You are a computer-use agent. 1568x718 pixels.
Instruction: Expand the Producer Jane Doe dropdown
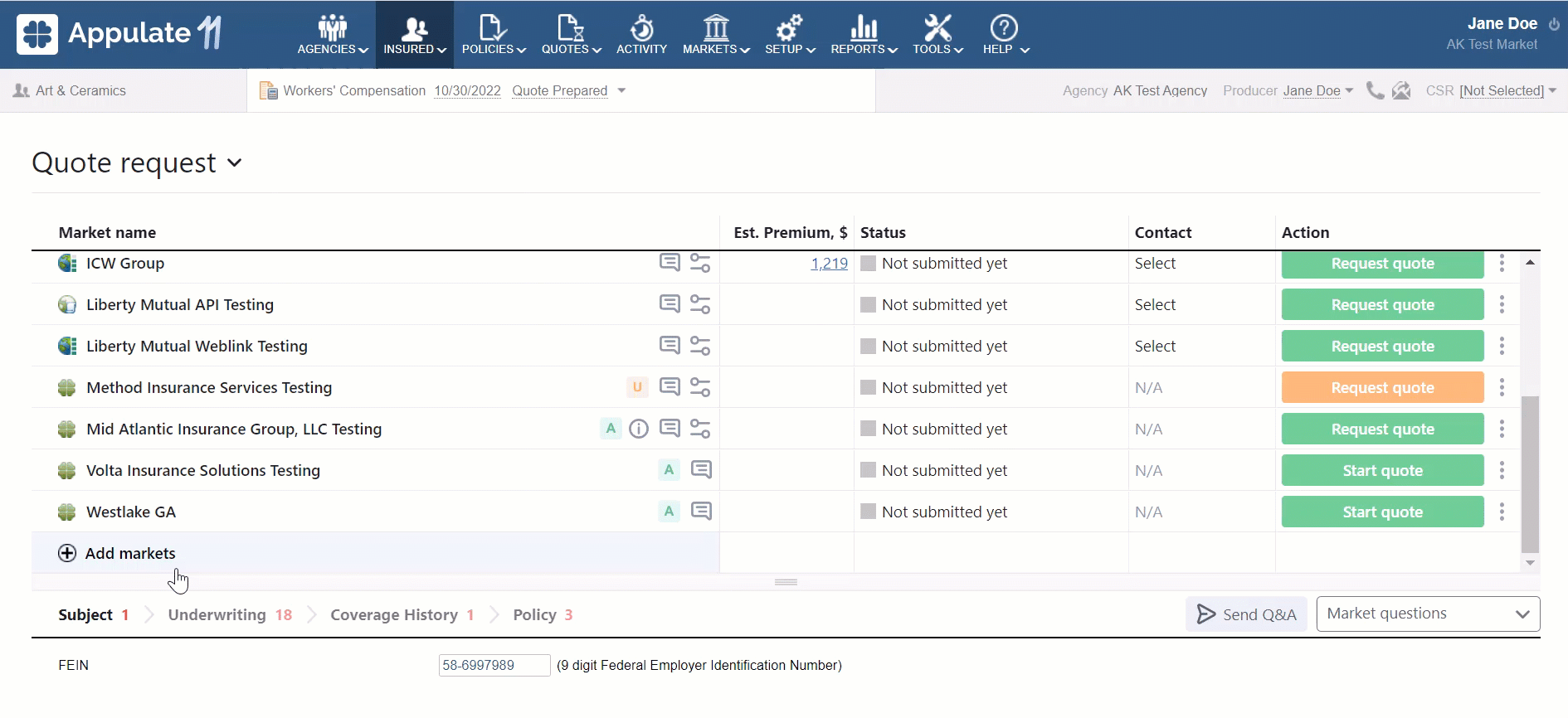pos(1349,90)
